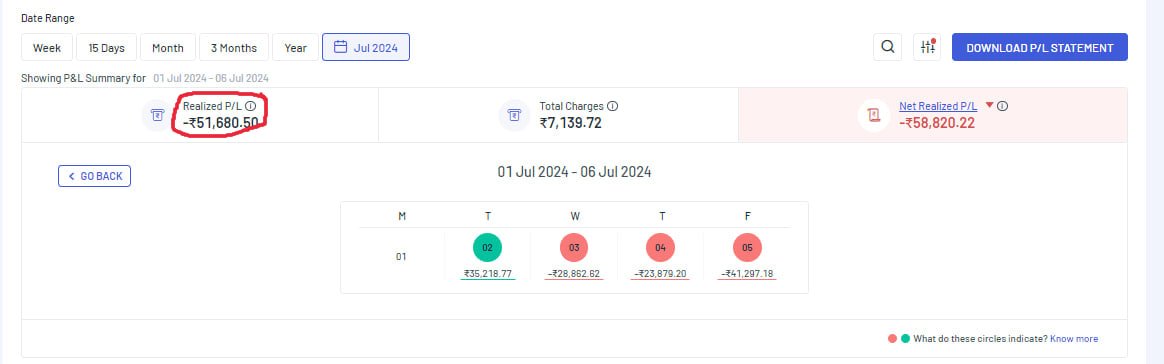Click info icon next to Total Charges

tap(612, 106)
